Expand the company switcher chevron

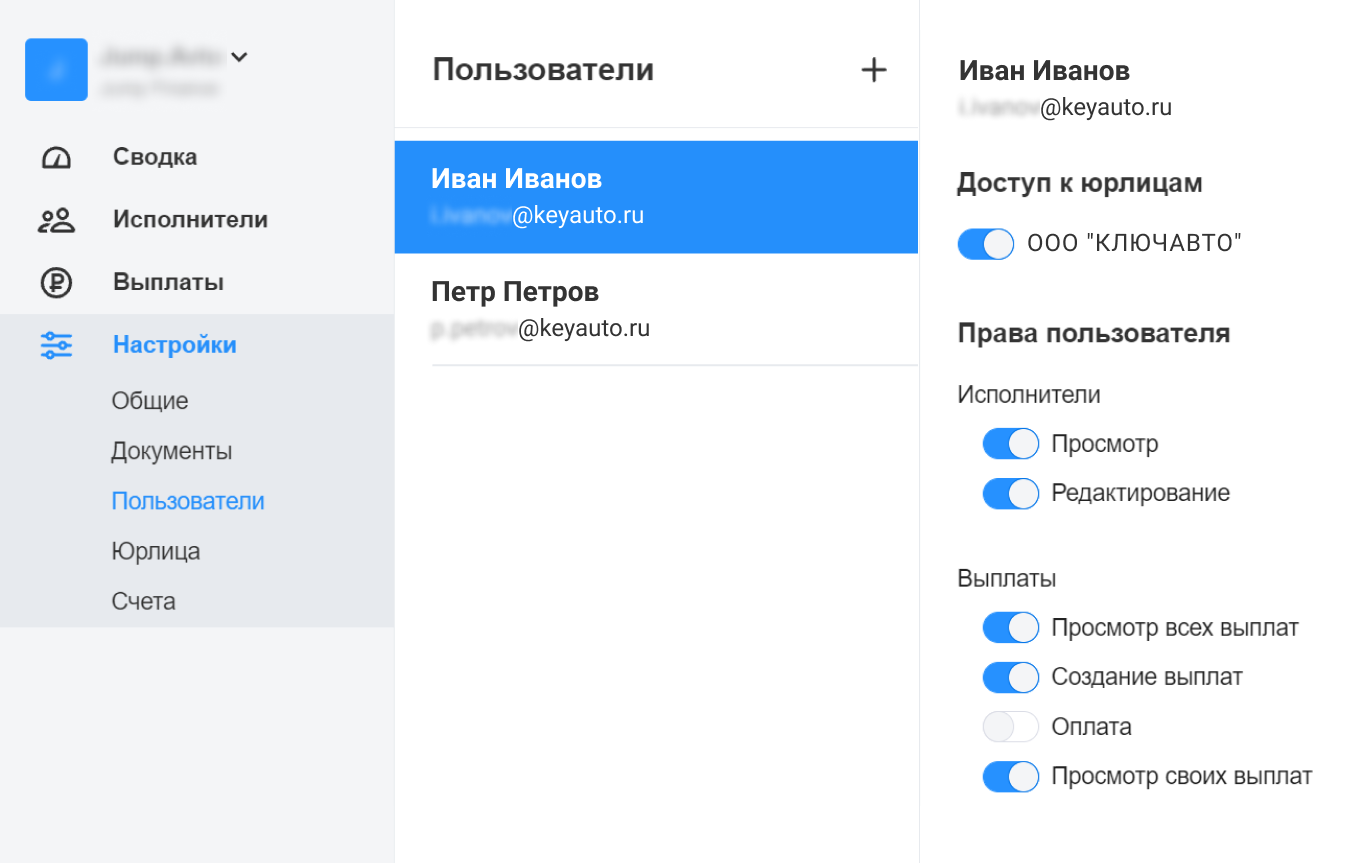(x=238, y=57)
